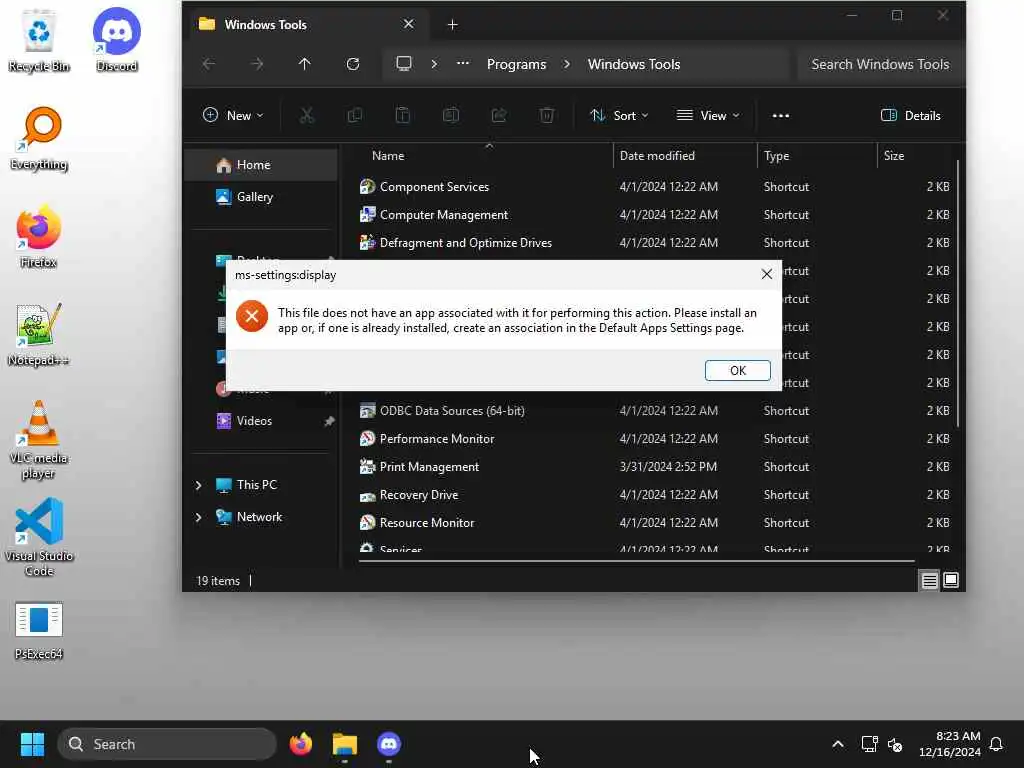Click the Windows Start button
The height and width of the screenshot is (768, 1024).
32,744
